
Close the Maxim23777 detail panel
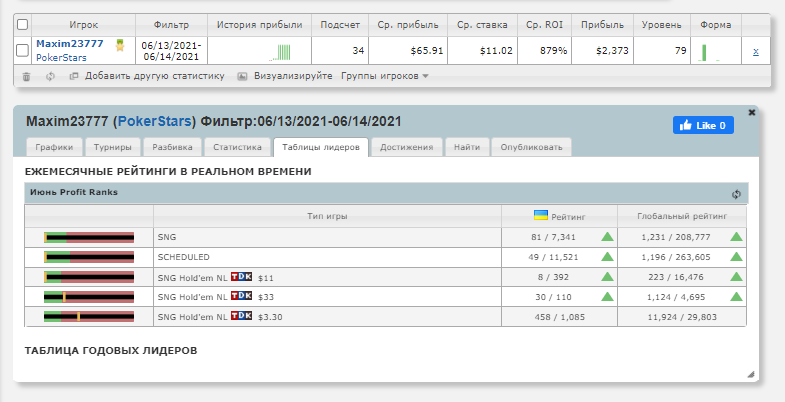pos(751,113)
